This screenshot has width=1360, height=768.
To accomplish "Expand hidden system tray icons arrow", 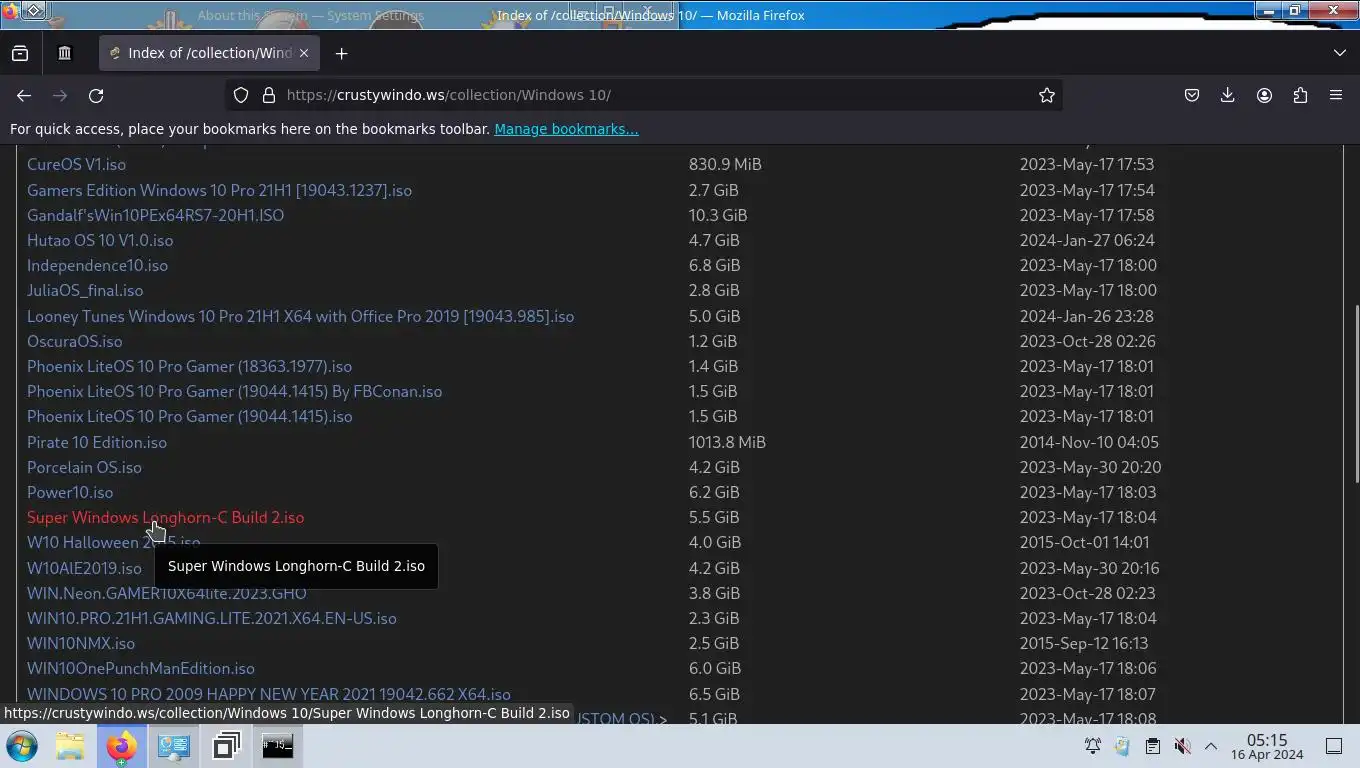I will tap(1210, 746).
